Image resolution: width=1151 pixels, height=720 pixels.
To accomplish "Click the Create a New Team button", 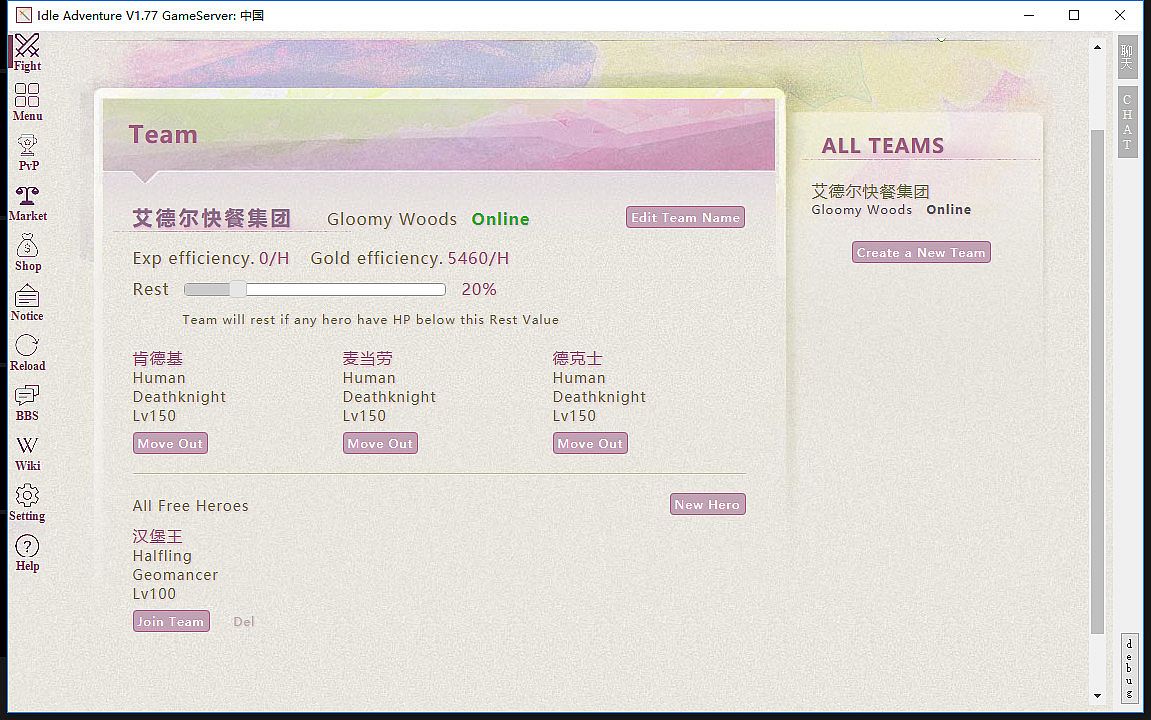I will (921, 252).
